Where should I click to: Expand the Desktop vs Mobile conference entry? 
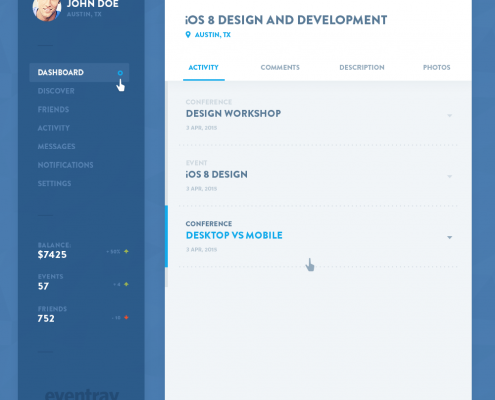(449, 237)
